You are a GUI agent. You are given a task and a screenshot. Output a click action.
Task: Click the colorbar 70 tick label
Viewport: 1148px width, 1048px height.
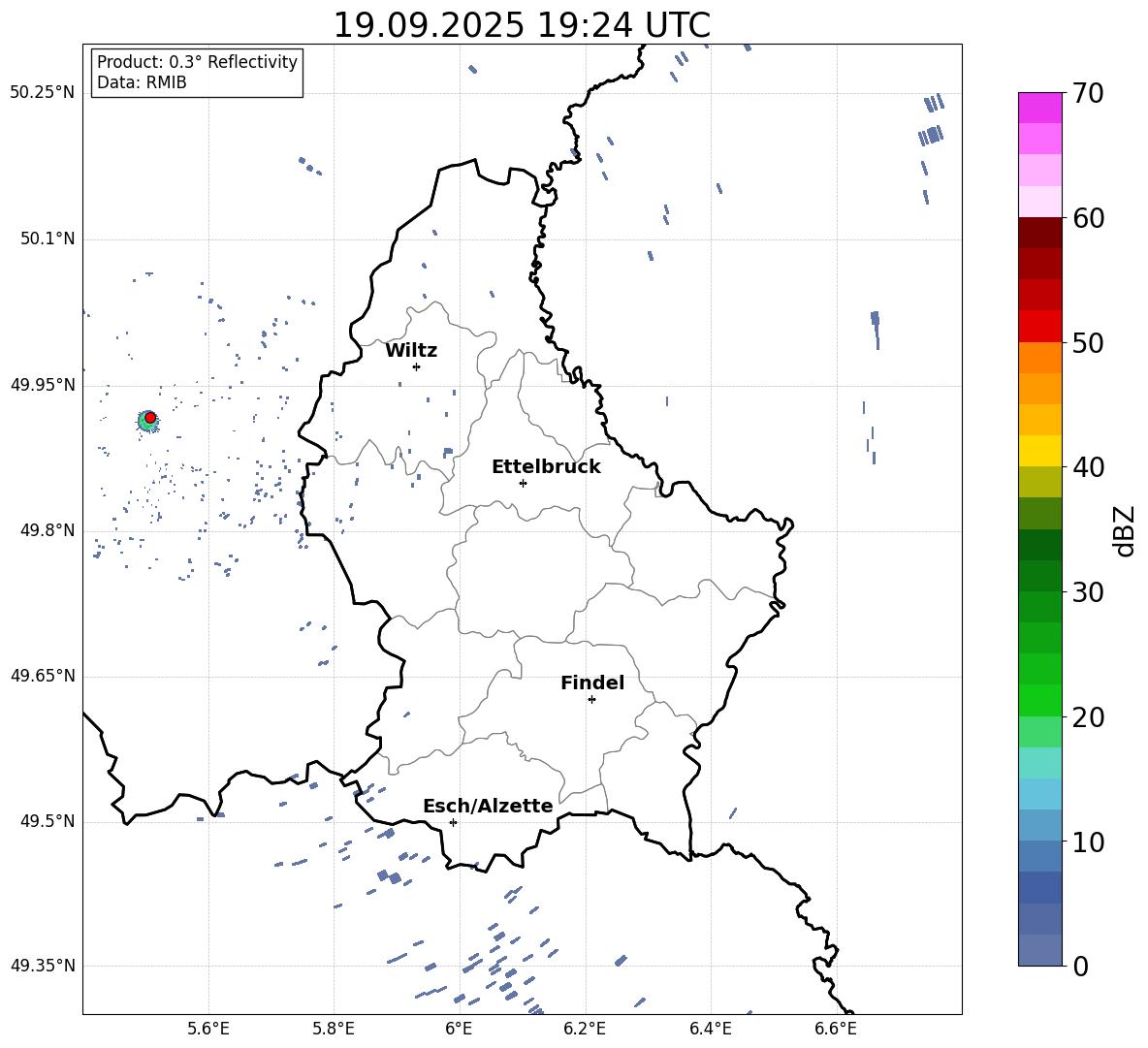tap(1088, 93)
